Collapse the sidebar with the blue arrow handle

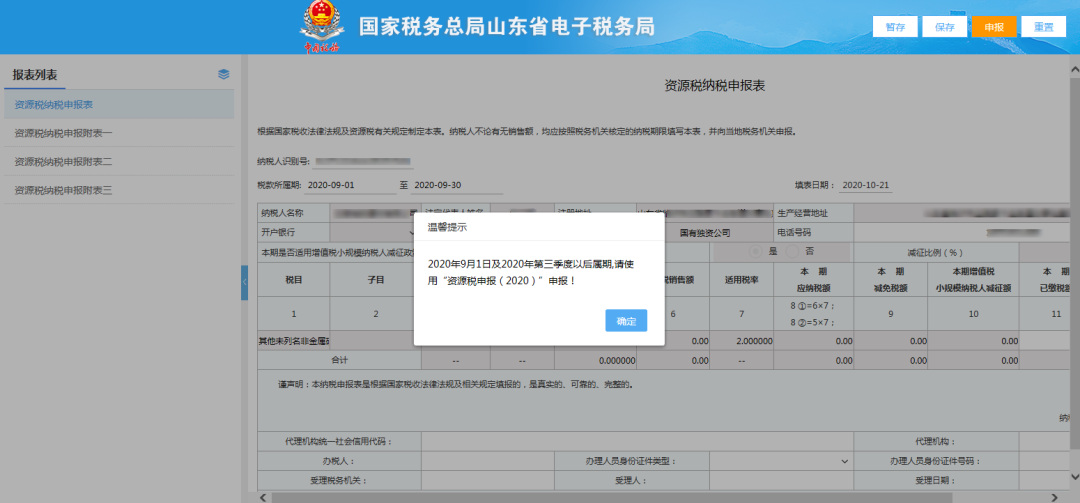click(245, 283)
